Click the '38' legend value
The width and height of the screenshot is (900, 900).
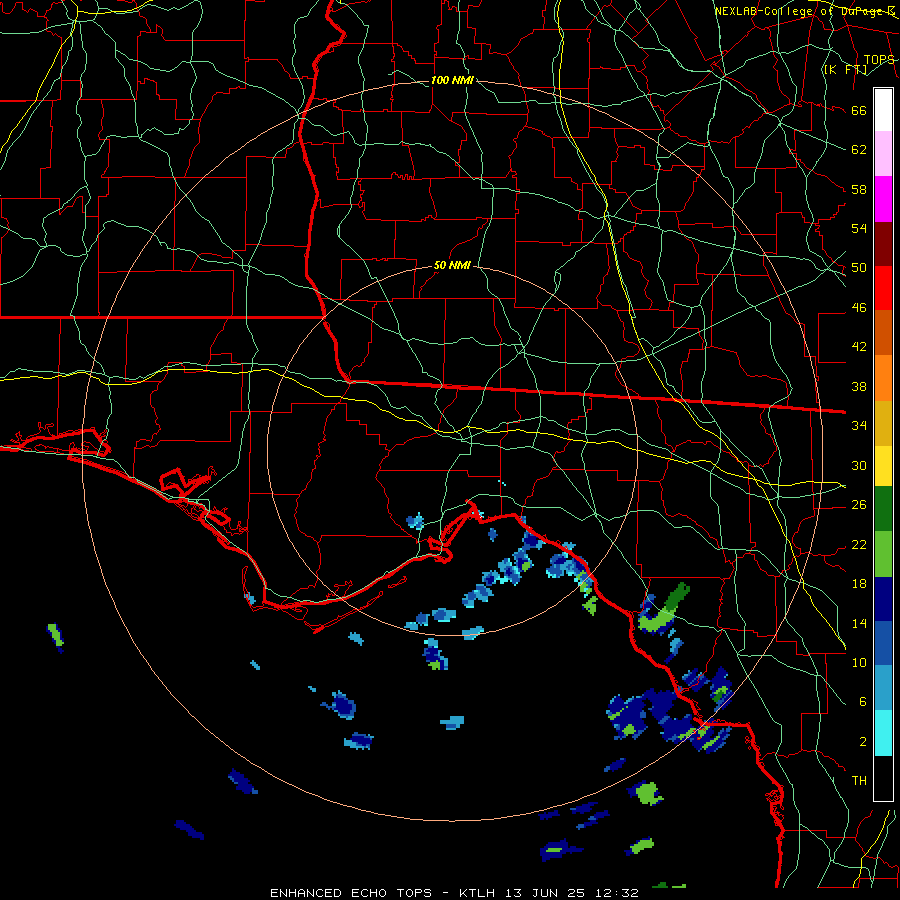pyautogui.click(x=859, y=386)
